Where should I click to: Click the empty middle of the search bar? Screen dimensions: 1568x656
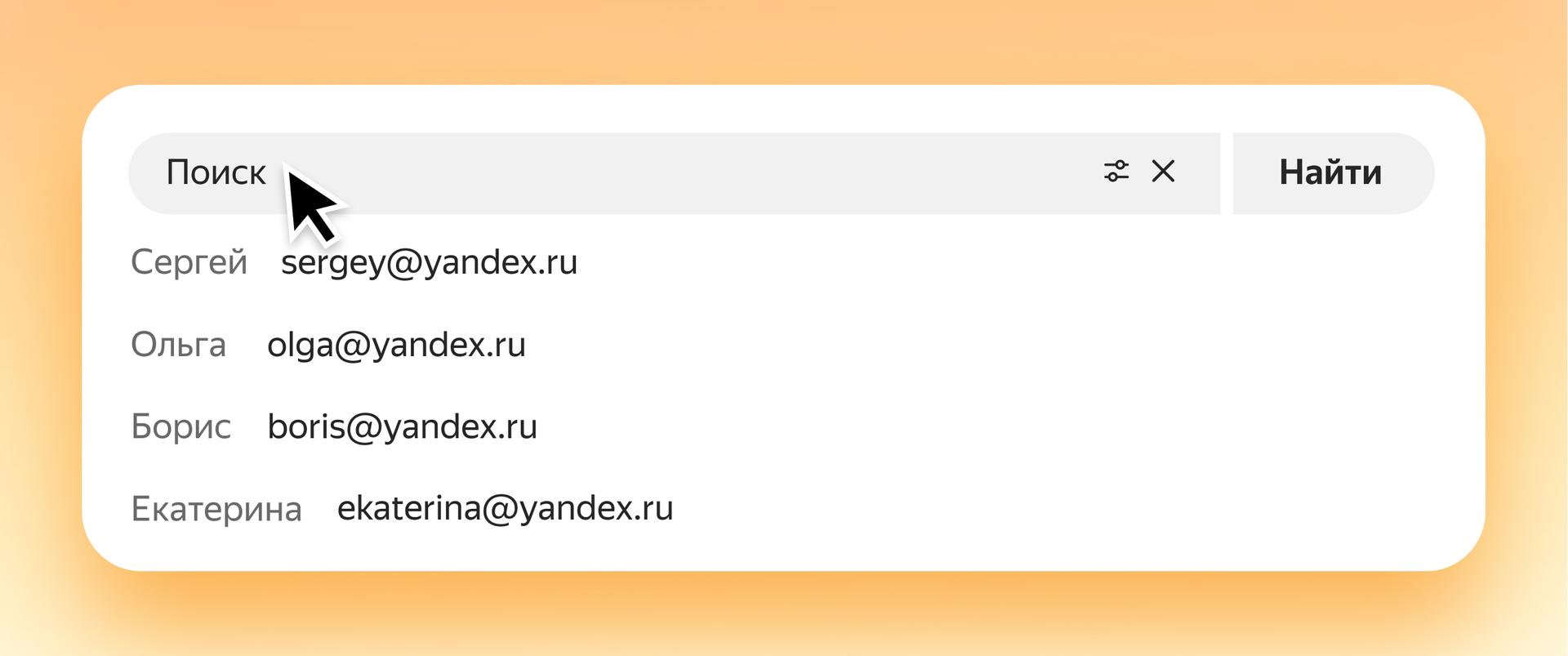point(686,173)
